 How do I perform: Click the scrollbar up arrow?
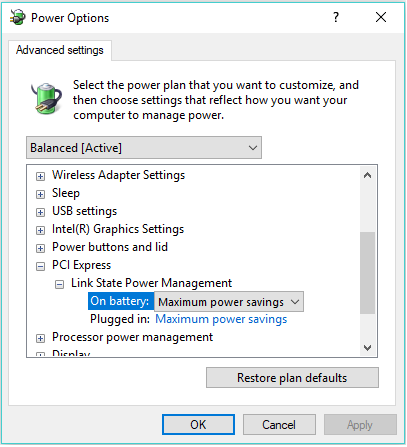368,175
